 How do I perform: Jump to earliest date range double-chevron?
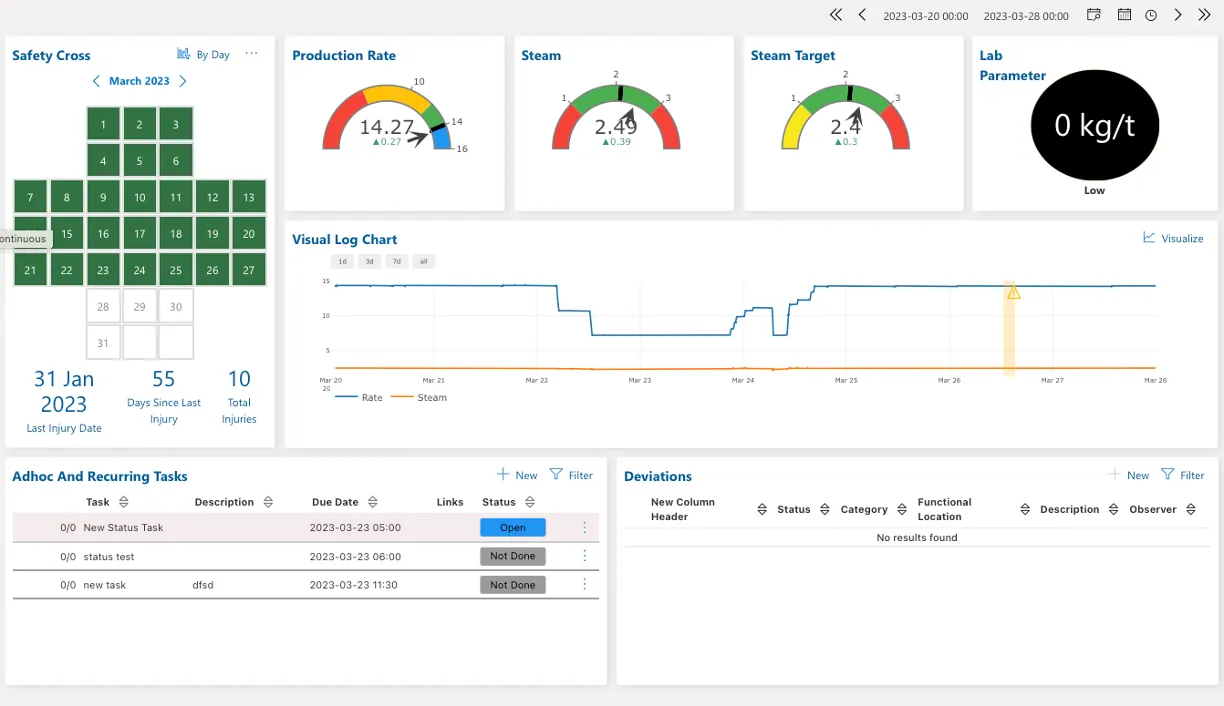coord(836,15)
